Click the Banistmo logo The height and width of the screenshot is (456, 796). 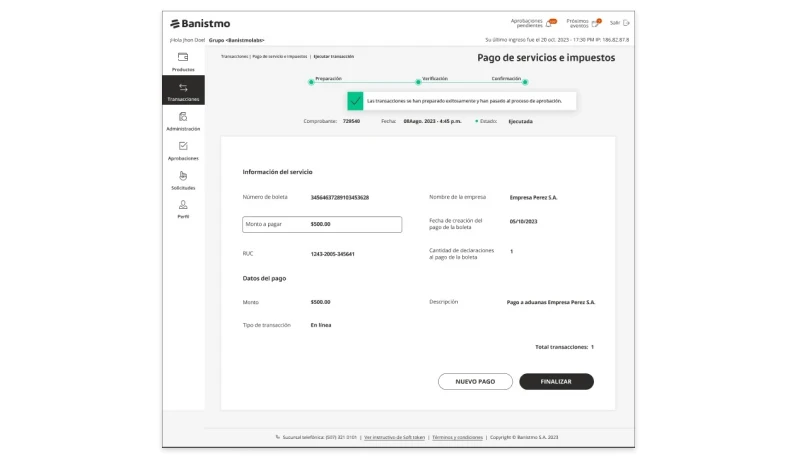click(200, 23)
